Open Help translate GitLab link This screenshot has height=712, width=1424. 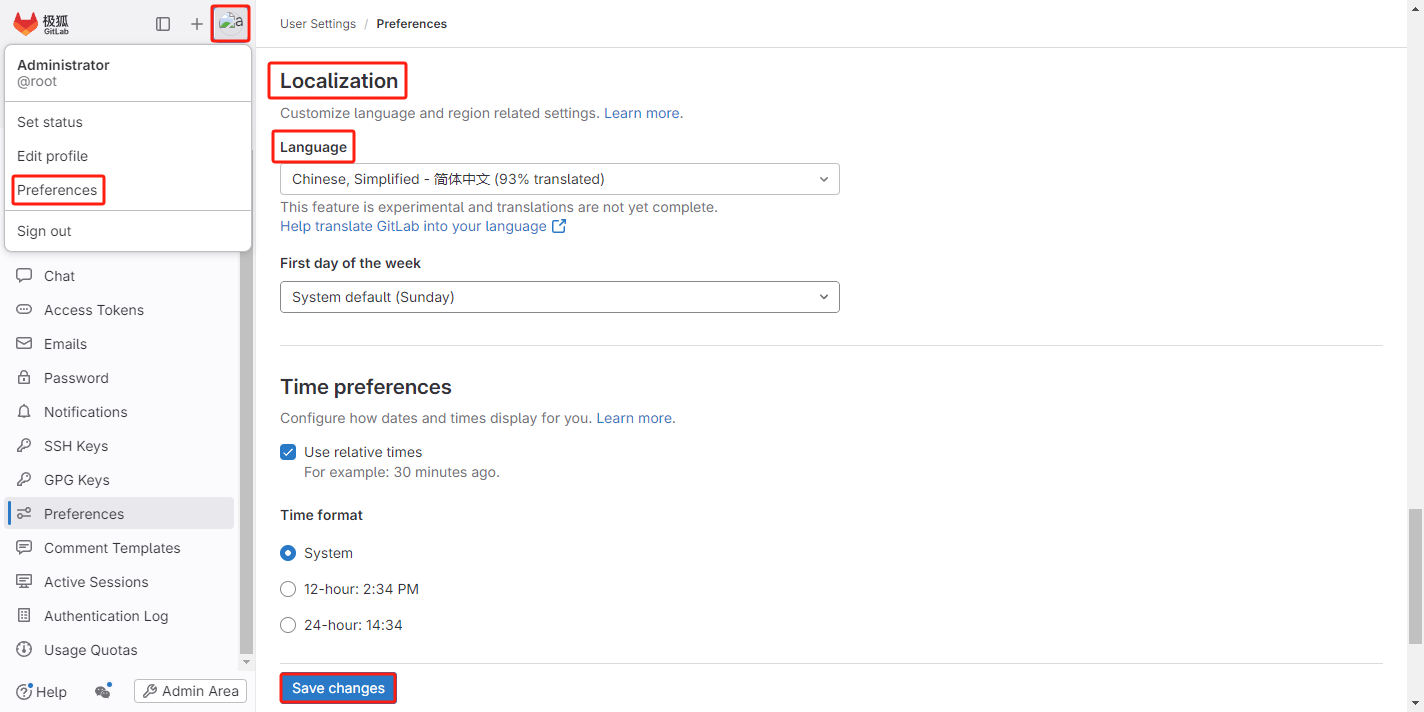(x=413, y=226)
